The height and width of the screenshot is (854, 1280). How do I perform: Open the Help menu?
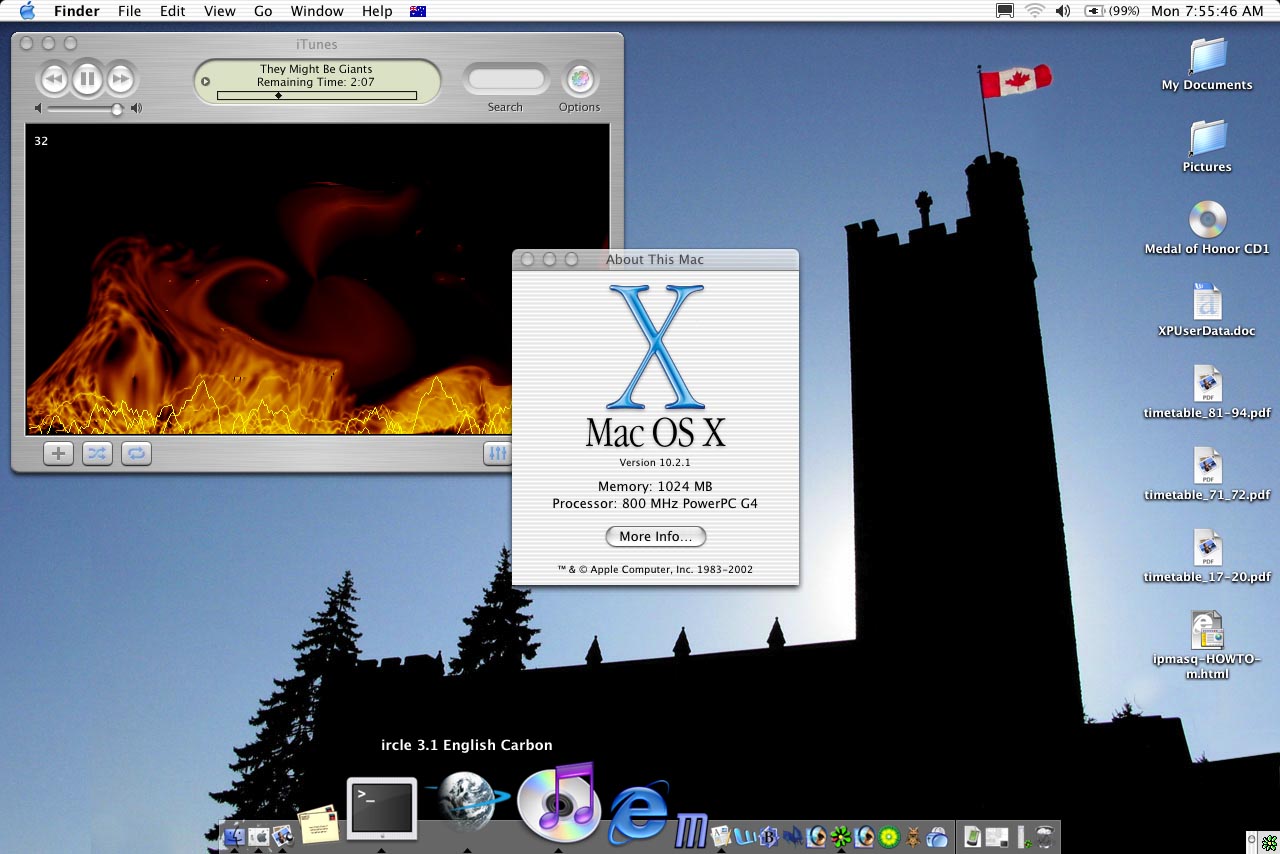click(x=377, y=11)
